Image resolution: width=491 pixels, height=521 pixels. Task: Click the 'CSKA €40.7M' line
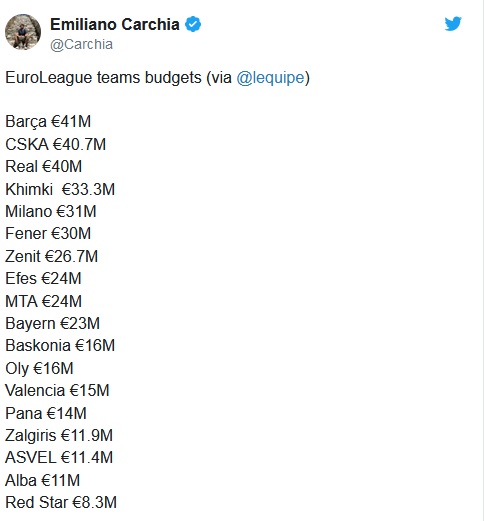pyautogui.click(x=55, y=144)
